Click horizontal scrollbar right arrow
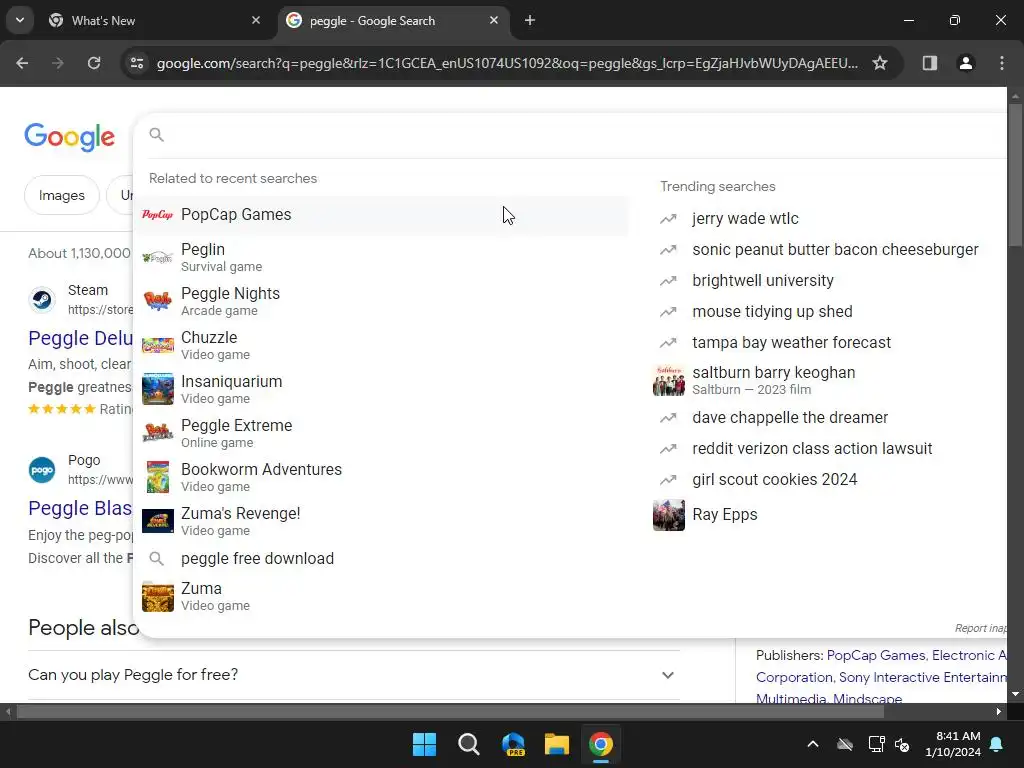The width and height of the screenshot is (1024, 768). (999, 712)
